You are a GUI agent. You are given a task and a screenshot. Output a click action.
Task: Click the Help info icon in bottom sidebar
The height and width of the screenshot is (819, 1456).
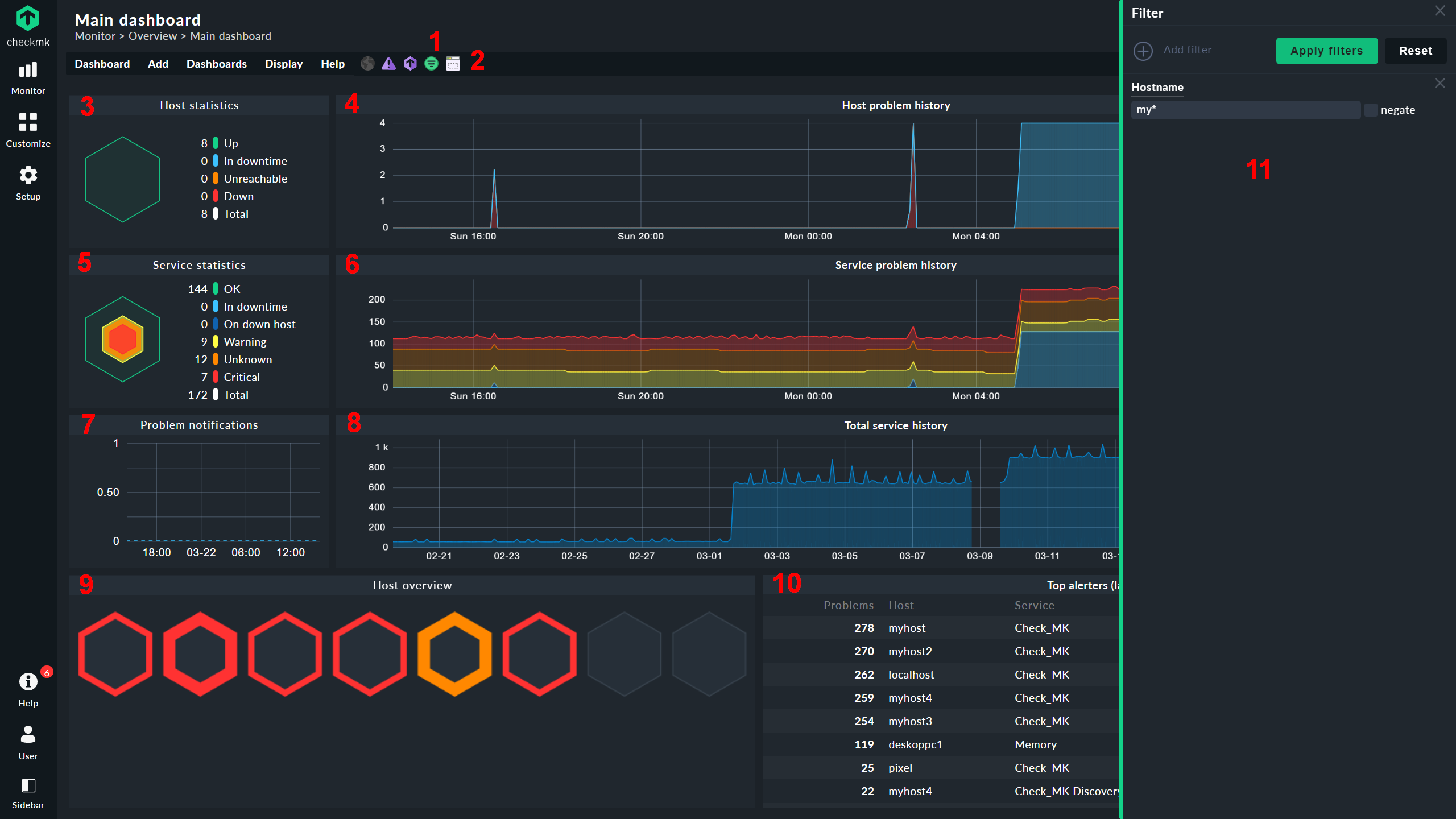pos(27,684)
